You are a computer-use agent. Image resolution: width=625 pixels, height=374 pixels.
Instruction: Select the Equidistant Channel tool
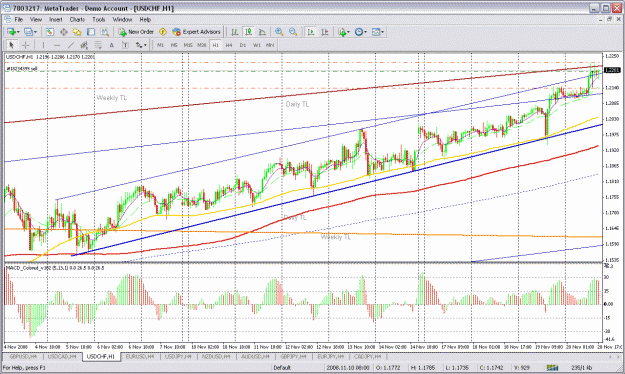[x=84, y=45]
